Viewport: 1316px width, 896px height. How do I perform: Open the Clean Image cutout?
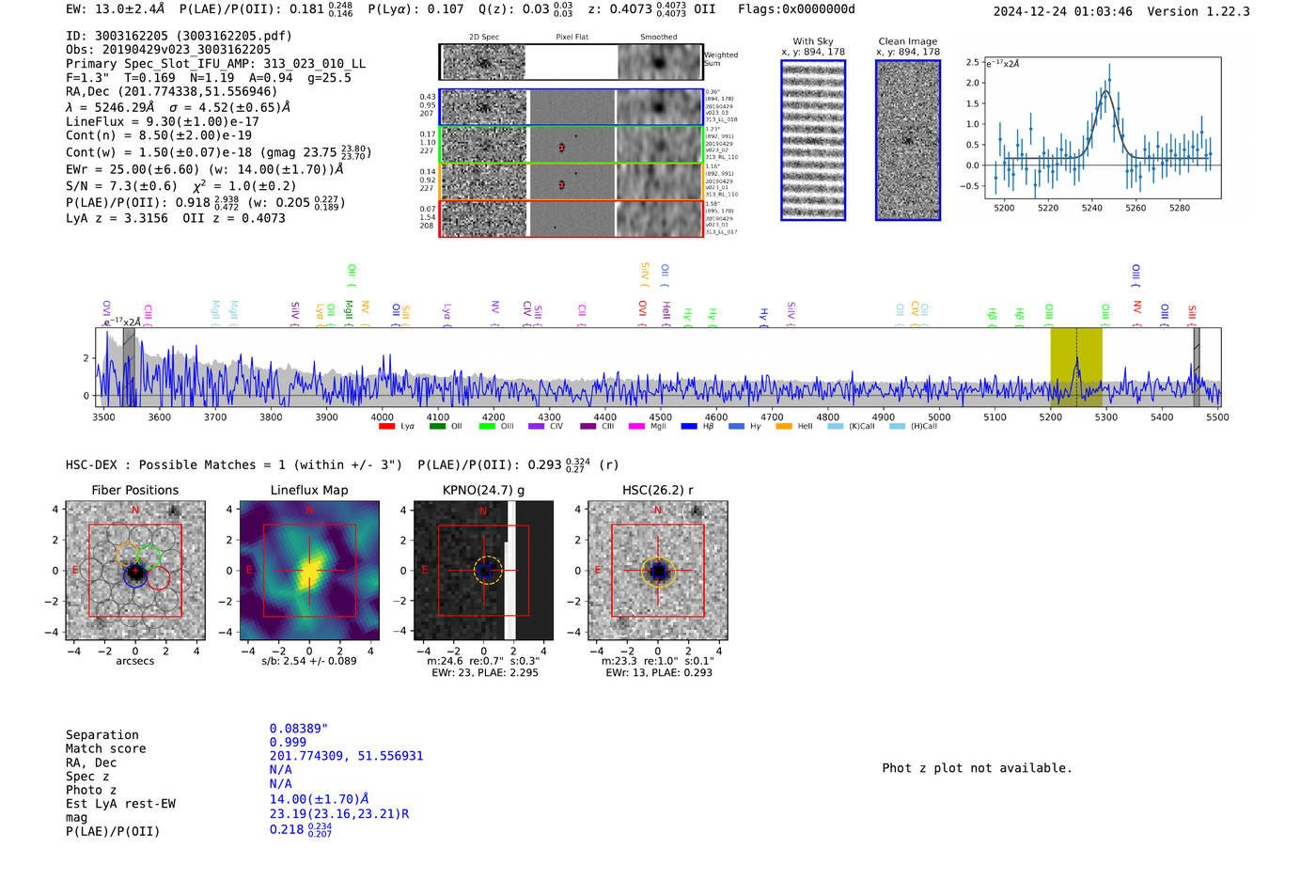pos(908,140)
